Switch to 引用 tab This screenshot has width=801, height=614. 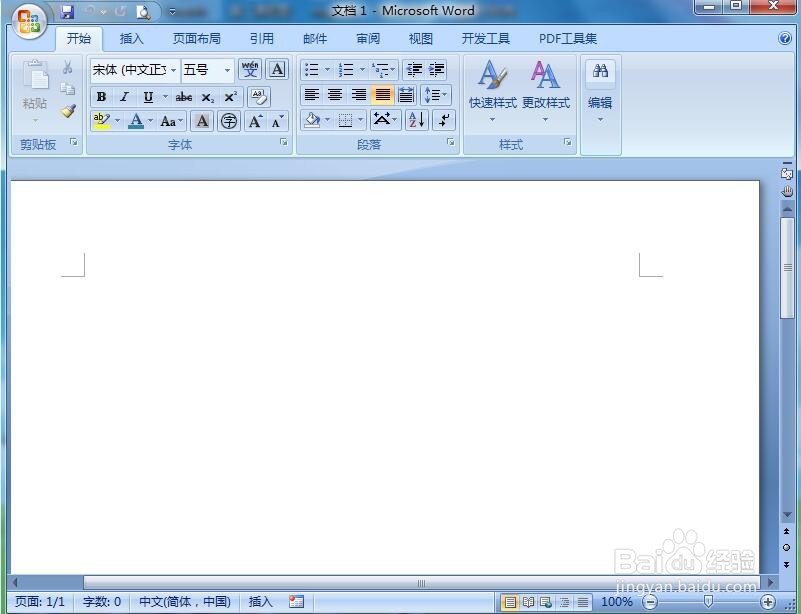pyautogui.click(x=262, y=39)
